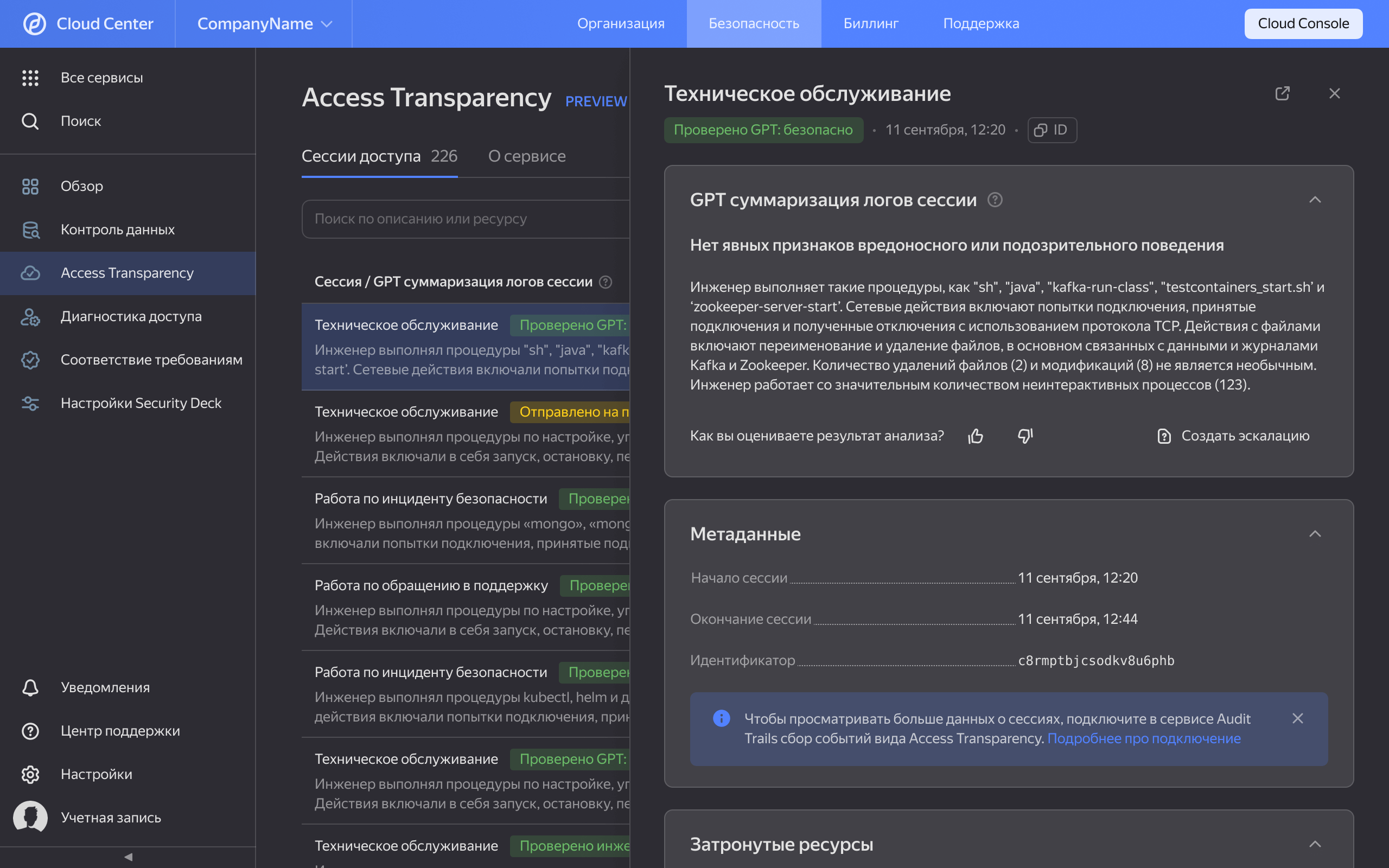This screenshot has height=868, width=1389.
Task: Switch to the 'О сервисе' tab
Action: [x=526, y=156]
